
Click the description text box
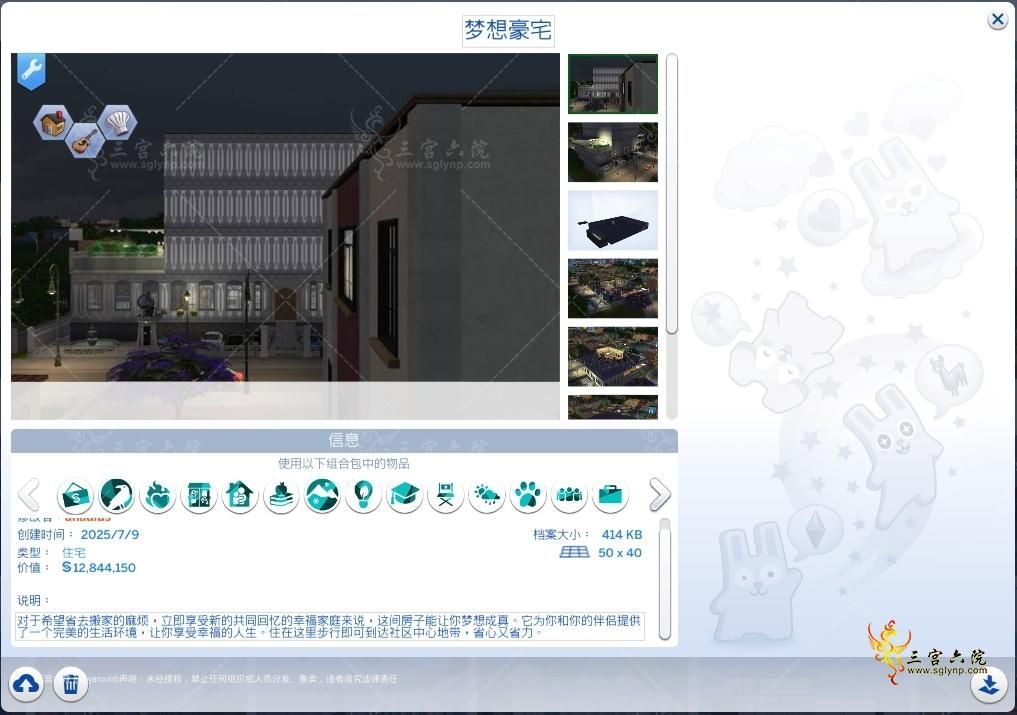point(329,626)
